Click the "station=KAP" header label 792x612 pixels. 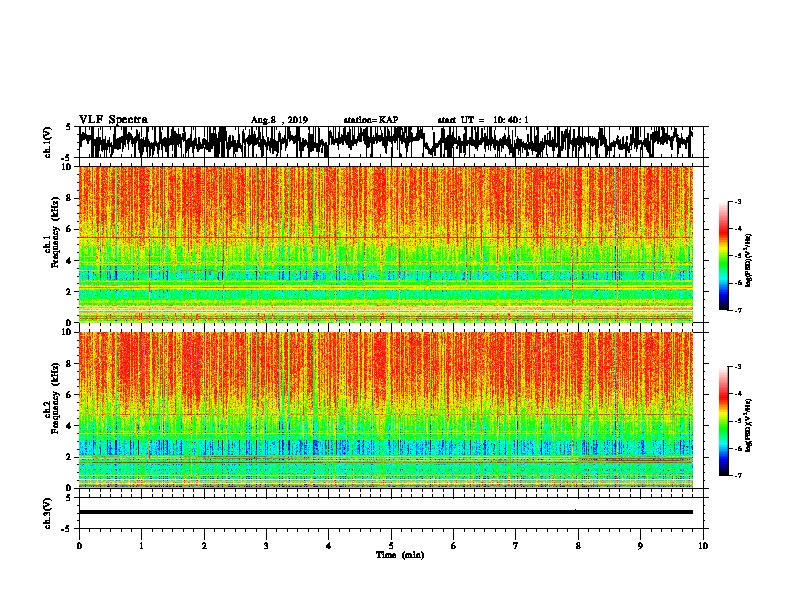(x=371, y=120)
